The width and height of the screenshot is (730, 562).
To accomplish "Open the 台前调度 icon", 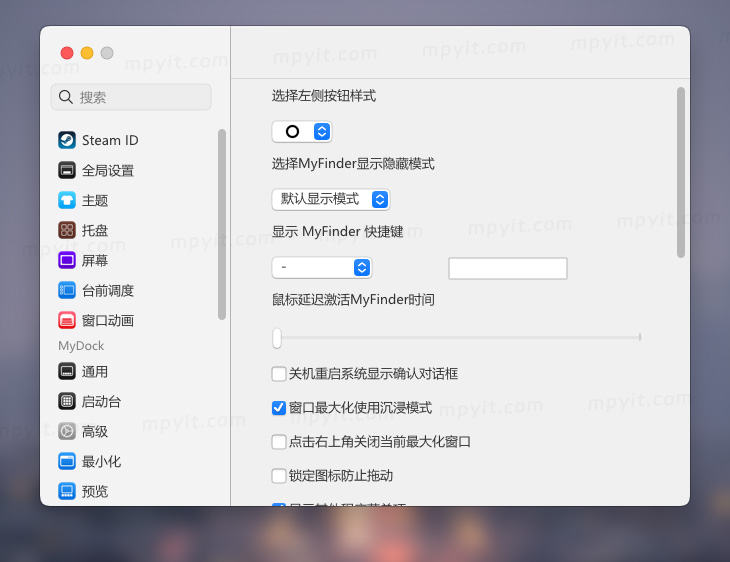I will [x=67, y=291].
